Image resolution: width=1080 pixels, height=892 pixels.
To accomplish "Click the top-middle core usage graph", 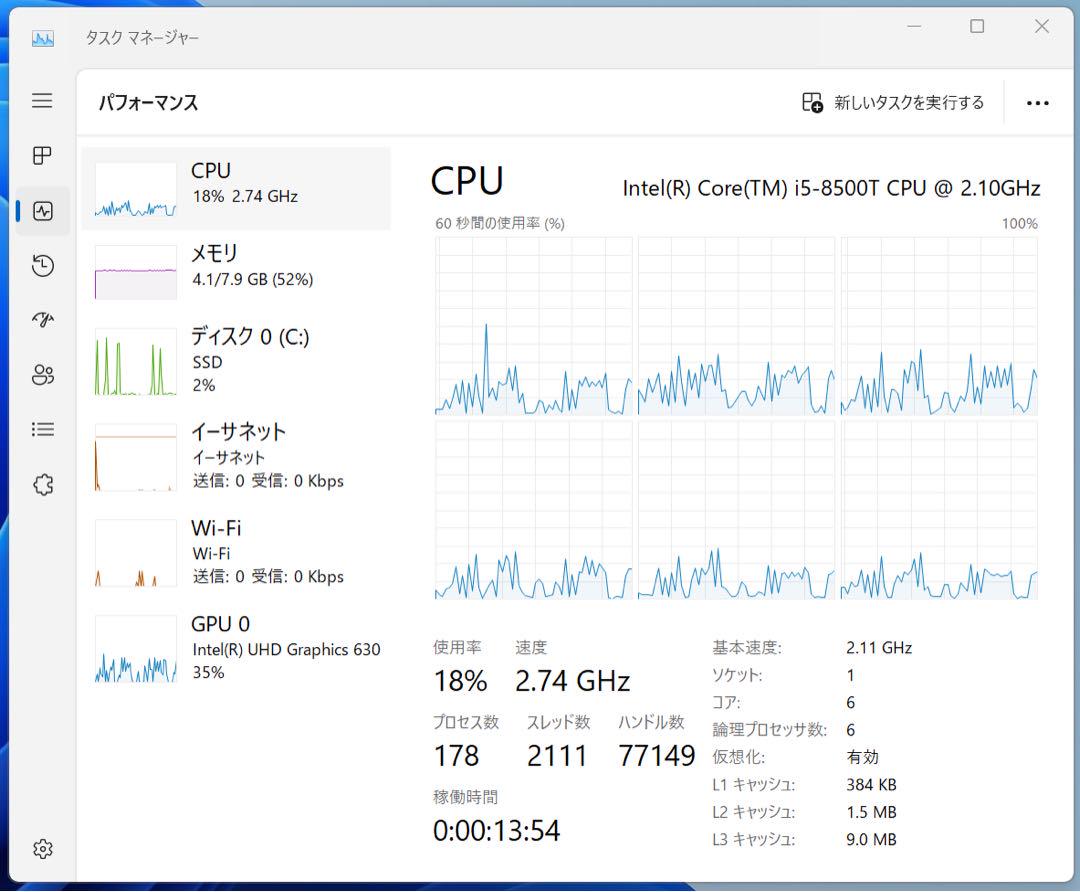I will pos(736,326).
